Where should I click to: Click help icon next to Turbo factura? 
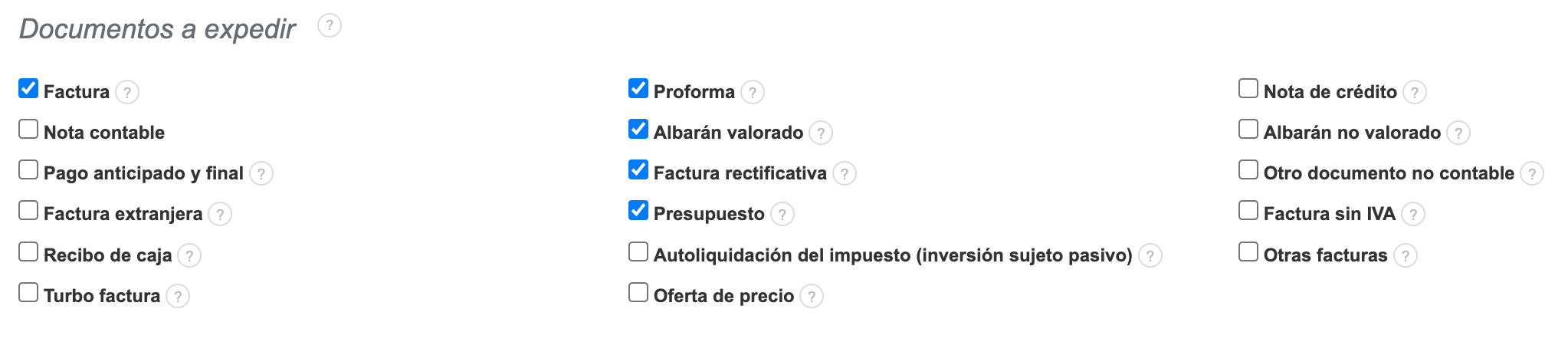pyautogui.click(x=178, y=296)
